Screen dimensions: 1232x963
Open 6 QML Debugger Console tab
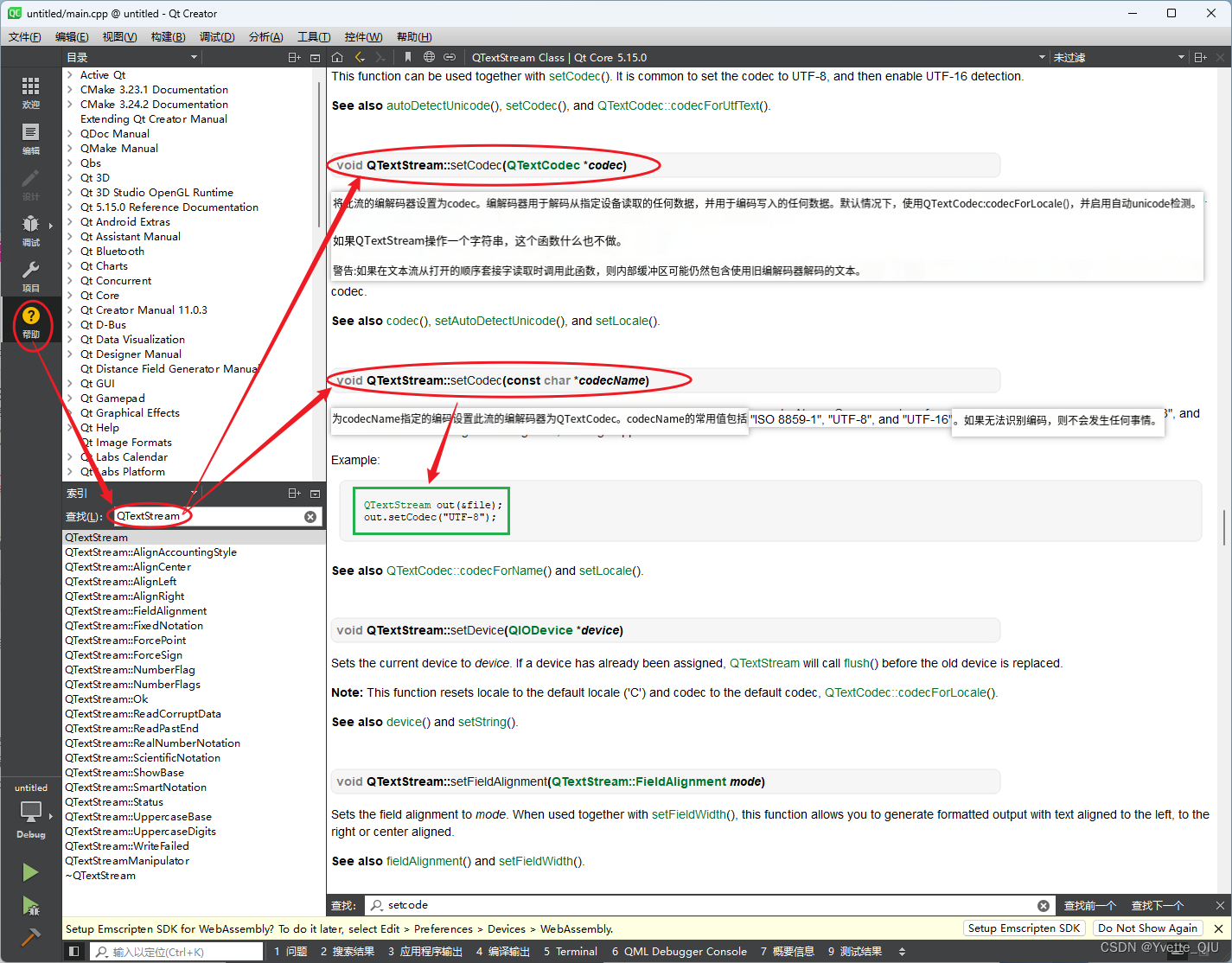(680, 952)
